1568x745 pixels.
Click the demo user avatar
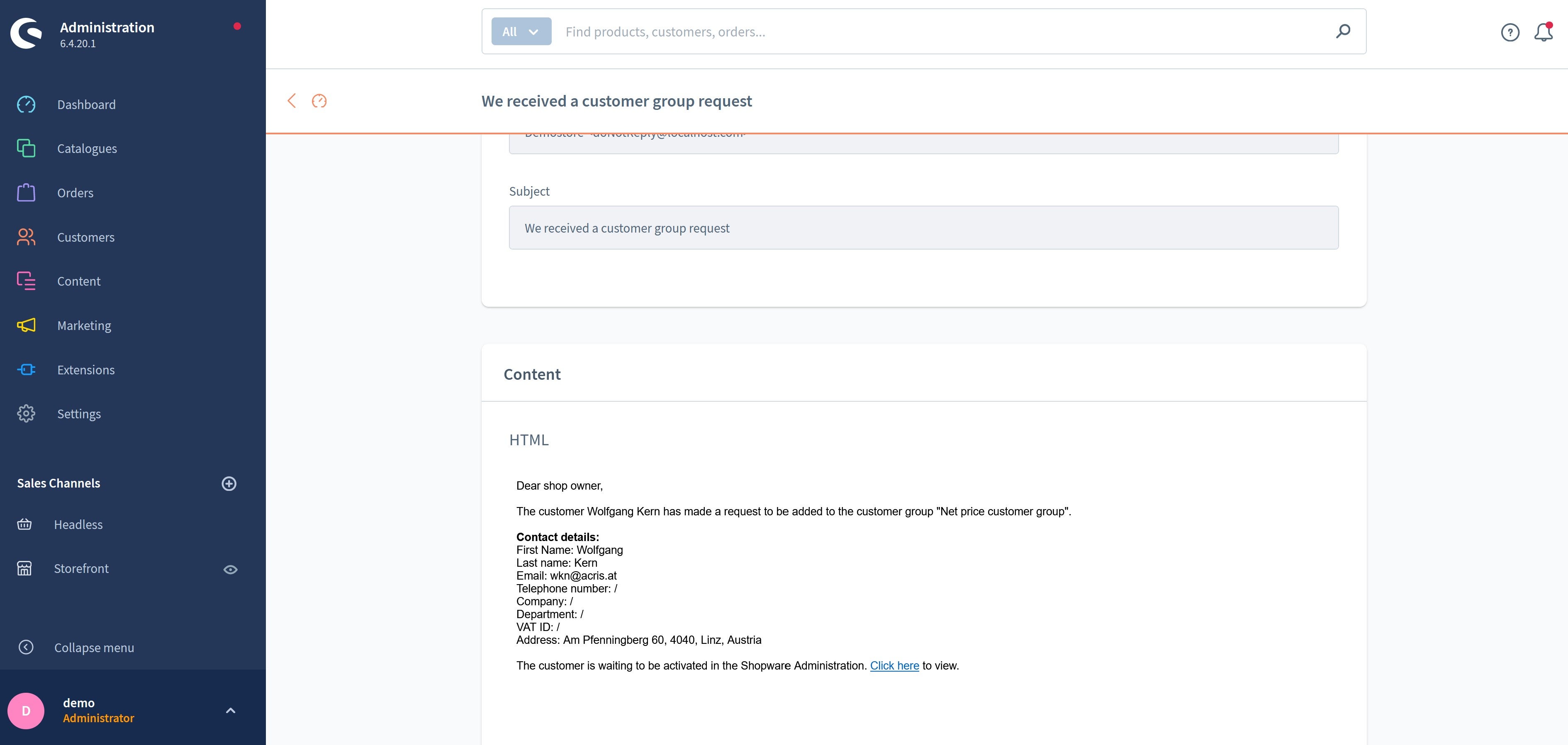point(26,710)
